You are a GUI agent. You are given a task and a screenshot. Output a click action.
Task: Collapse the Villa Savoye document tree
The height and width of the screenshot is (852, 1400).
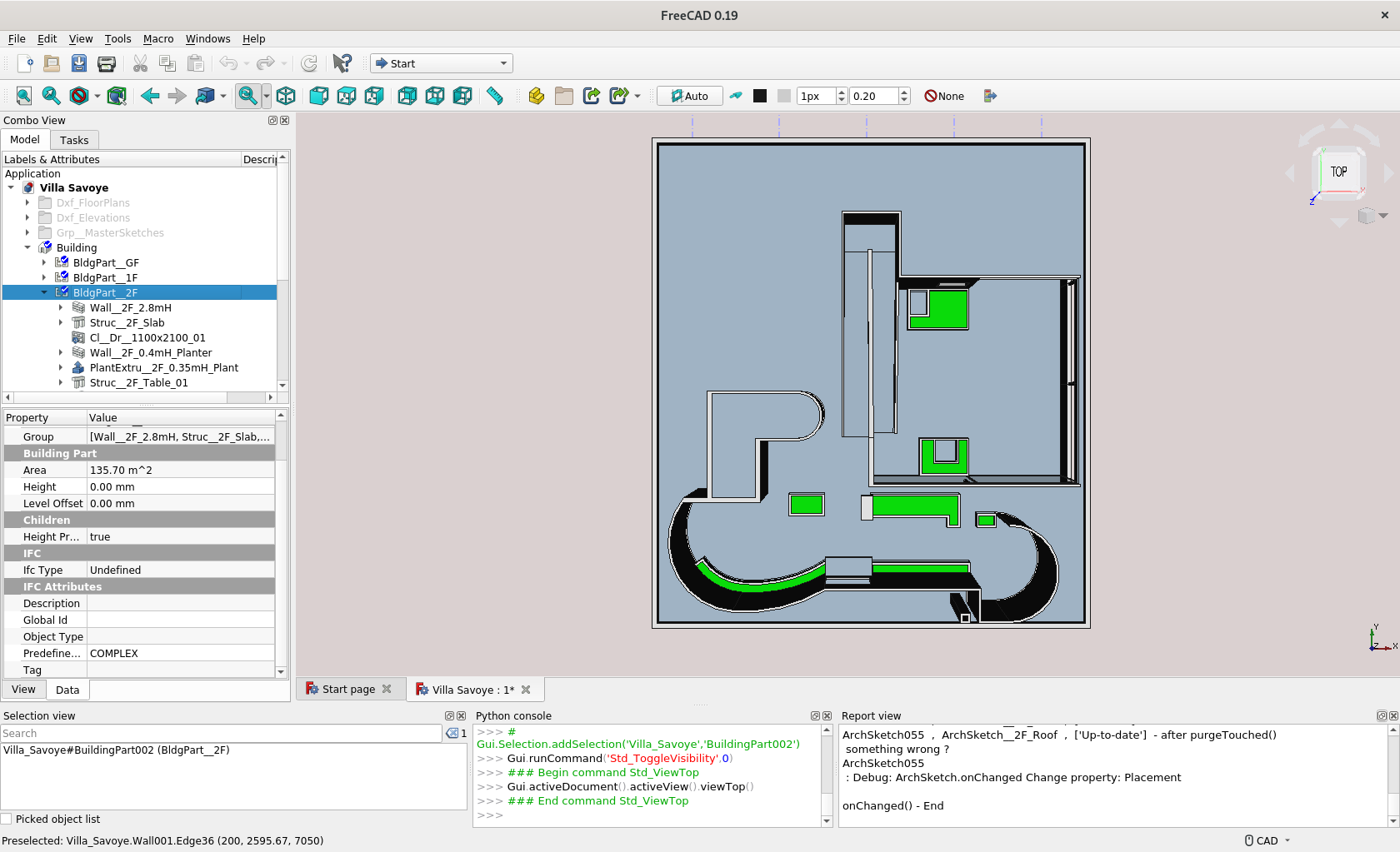11,187
